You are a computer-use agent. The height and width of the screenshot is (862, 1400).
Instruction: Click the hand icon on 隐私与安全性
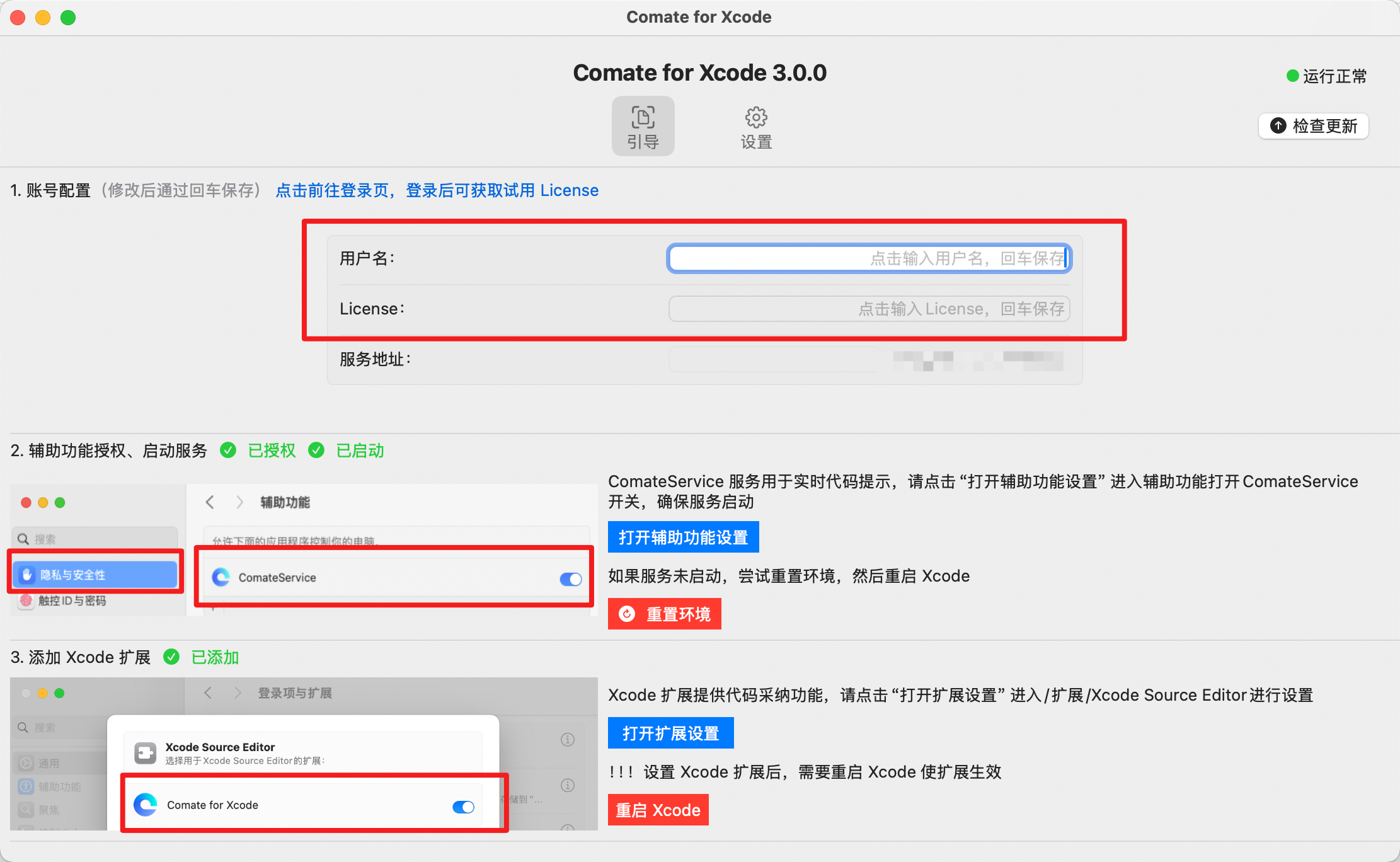pos(27,574)
